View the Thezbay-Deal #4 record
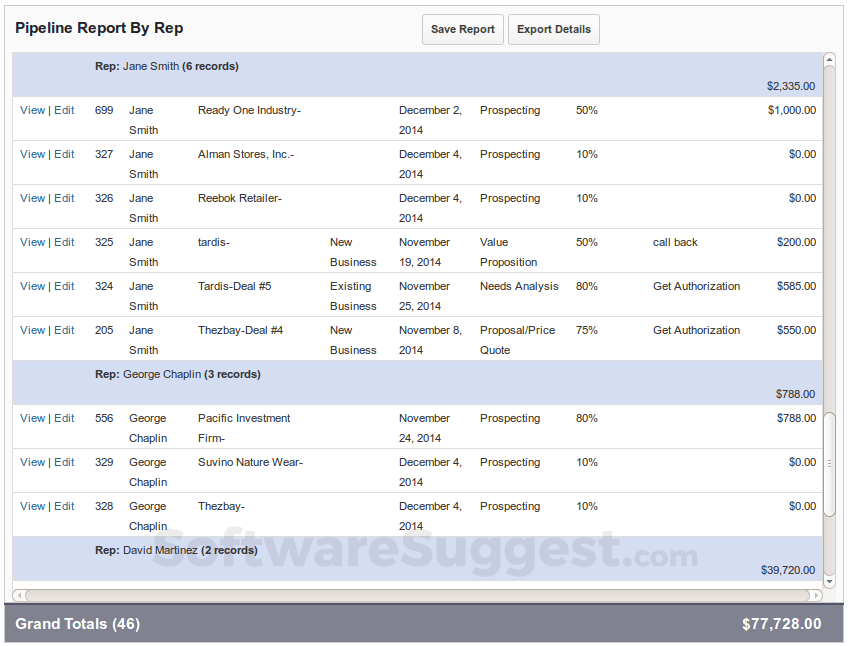The height and width of the screenshot is (646, 849). pyautogui.click(x=32, y=330)
